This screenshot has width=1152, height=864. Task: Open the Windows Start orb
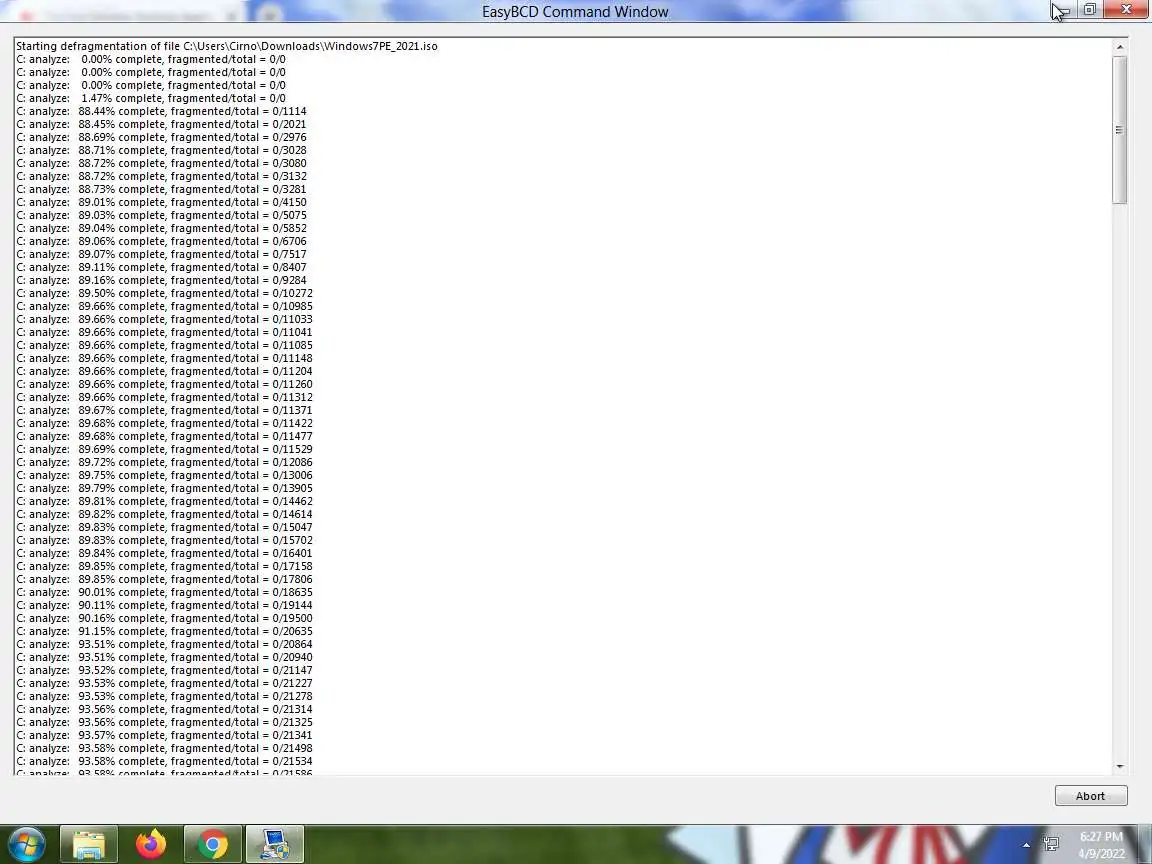[x=27, y=844]
